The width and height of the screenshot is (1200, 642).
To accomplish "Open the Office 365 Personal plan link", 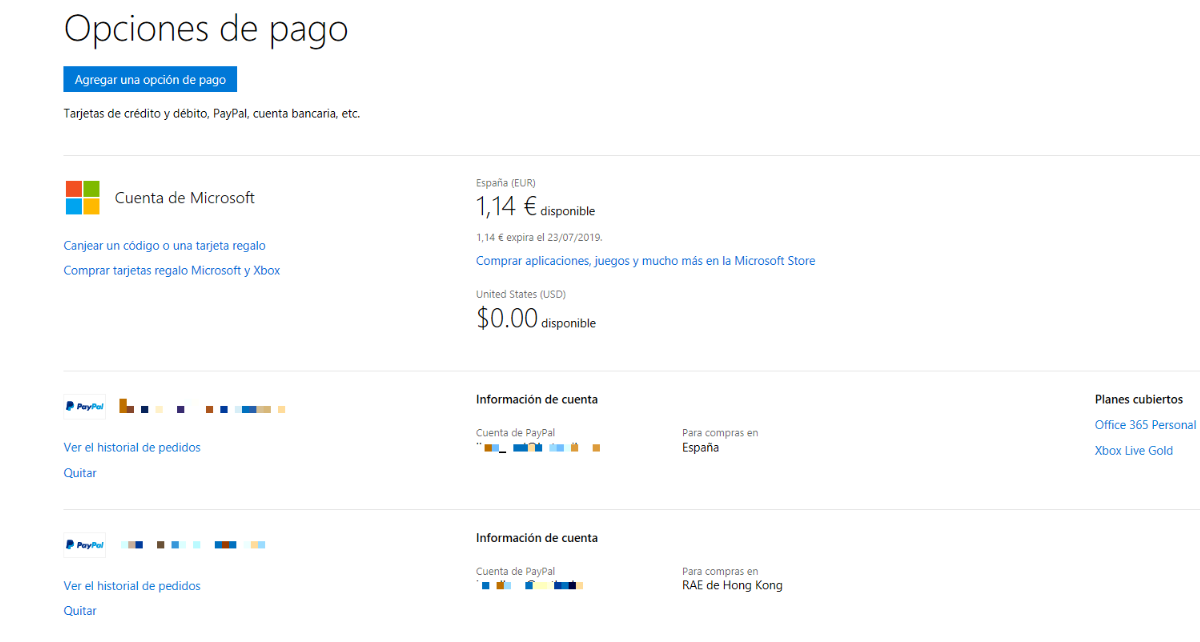I will point(1145,425).
